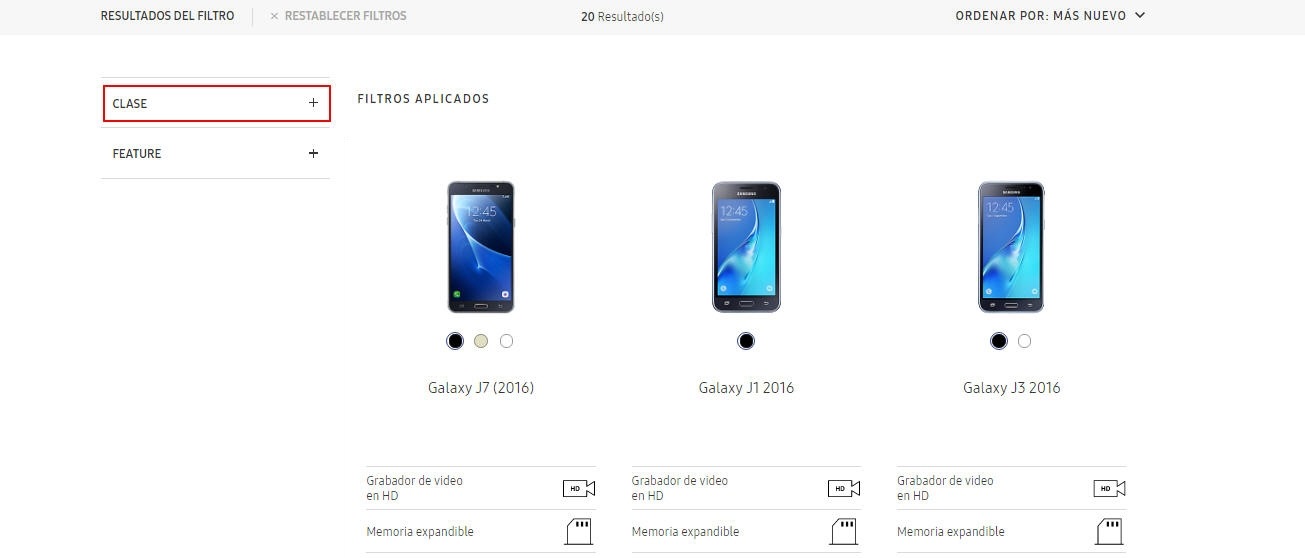Choose gold color swatch for Galaxy J7
Image resolution: width=1305 pixels, height=558 pixels.
click(481, 341)
